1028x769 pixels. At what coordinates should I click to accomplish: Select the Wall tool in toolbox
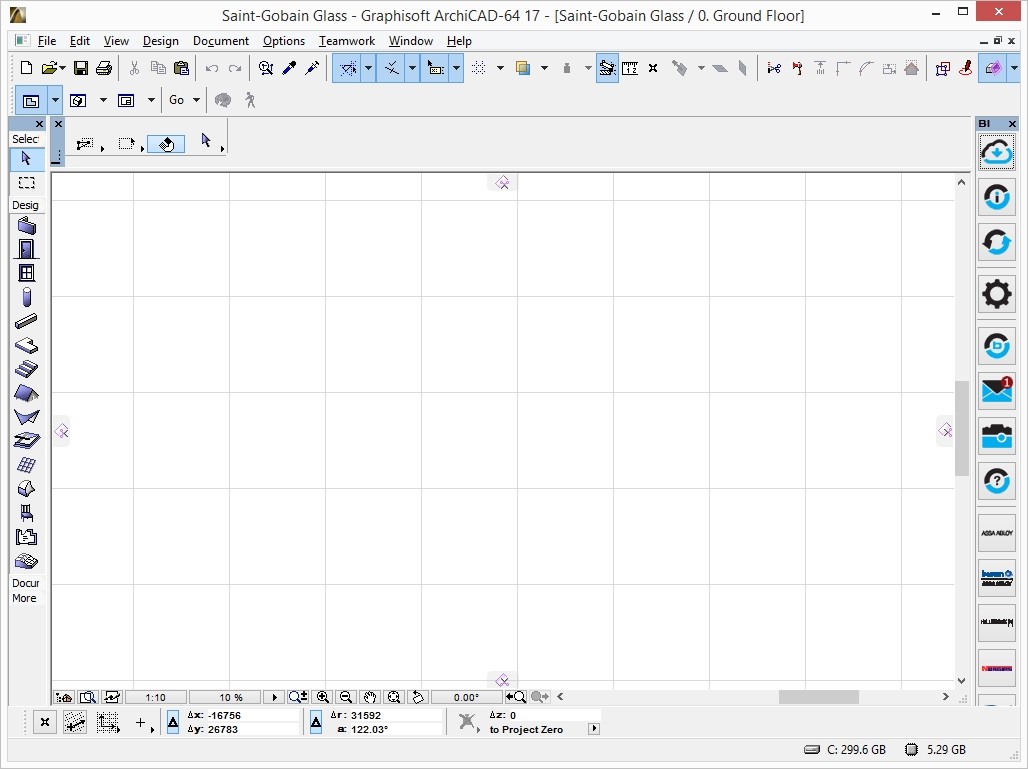[26, 227]
